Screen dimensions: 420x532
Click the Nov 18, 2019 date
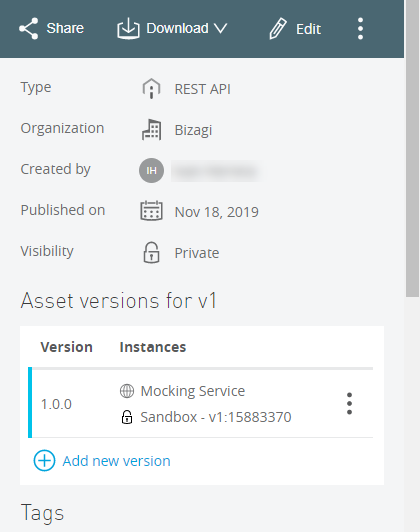pyautogui.click(x=216, y=212)
